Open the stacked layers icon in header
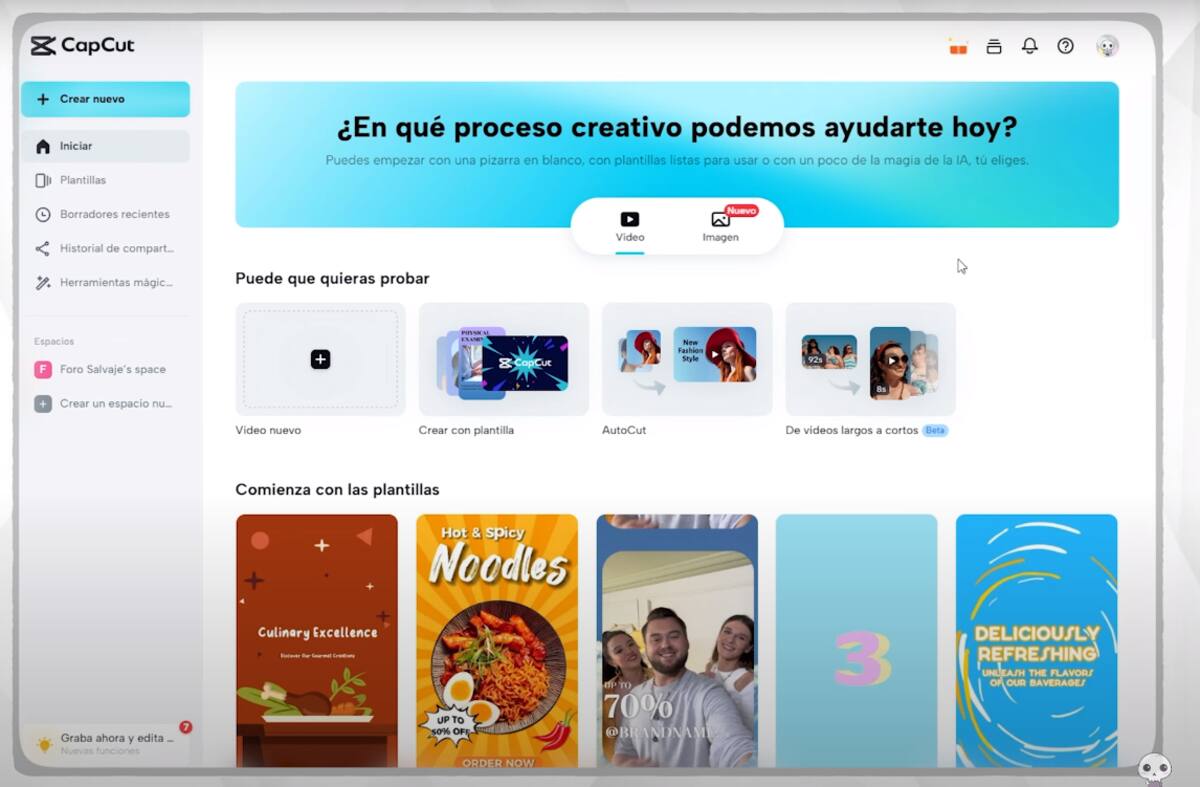The image size is (1200, 787). (993, 46)
